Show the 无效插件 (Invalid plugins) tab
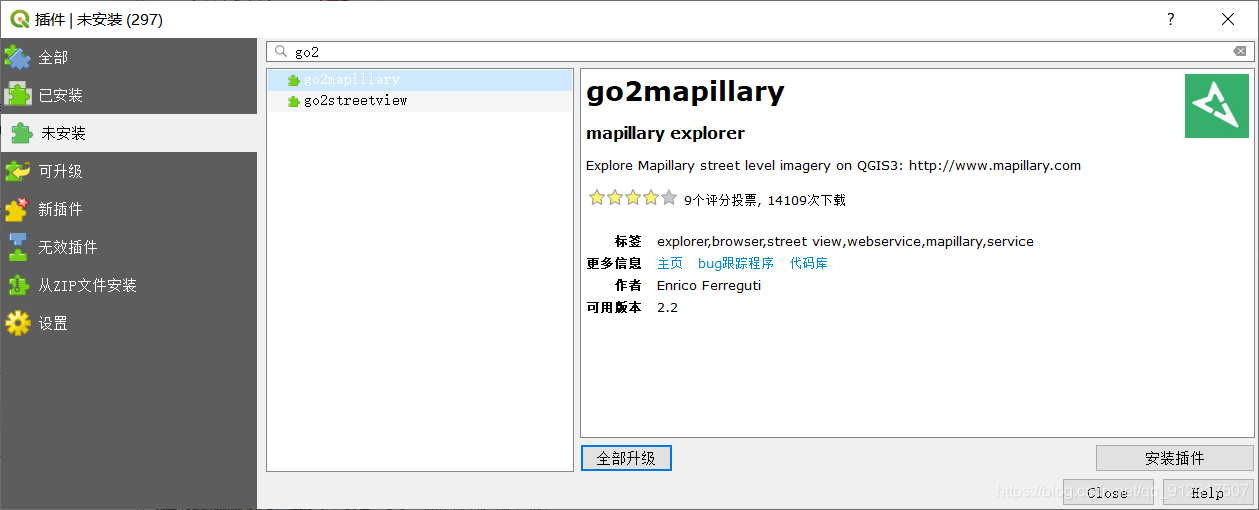 coord(128,247)
